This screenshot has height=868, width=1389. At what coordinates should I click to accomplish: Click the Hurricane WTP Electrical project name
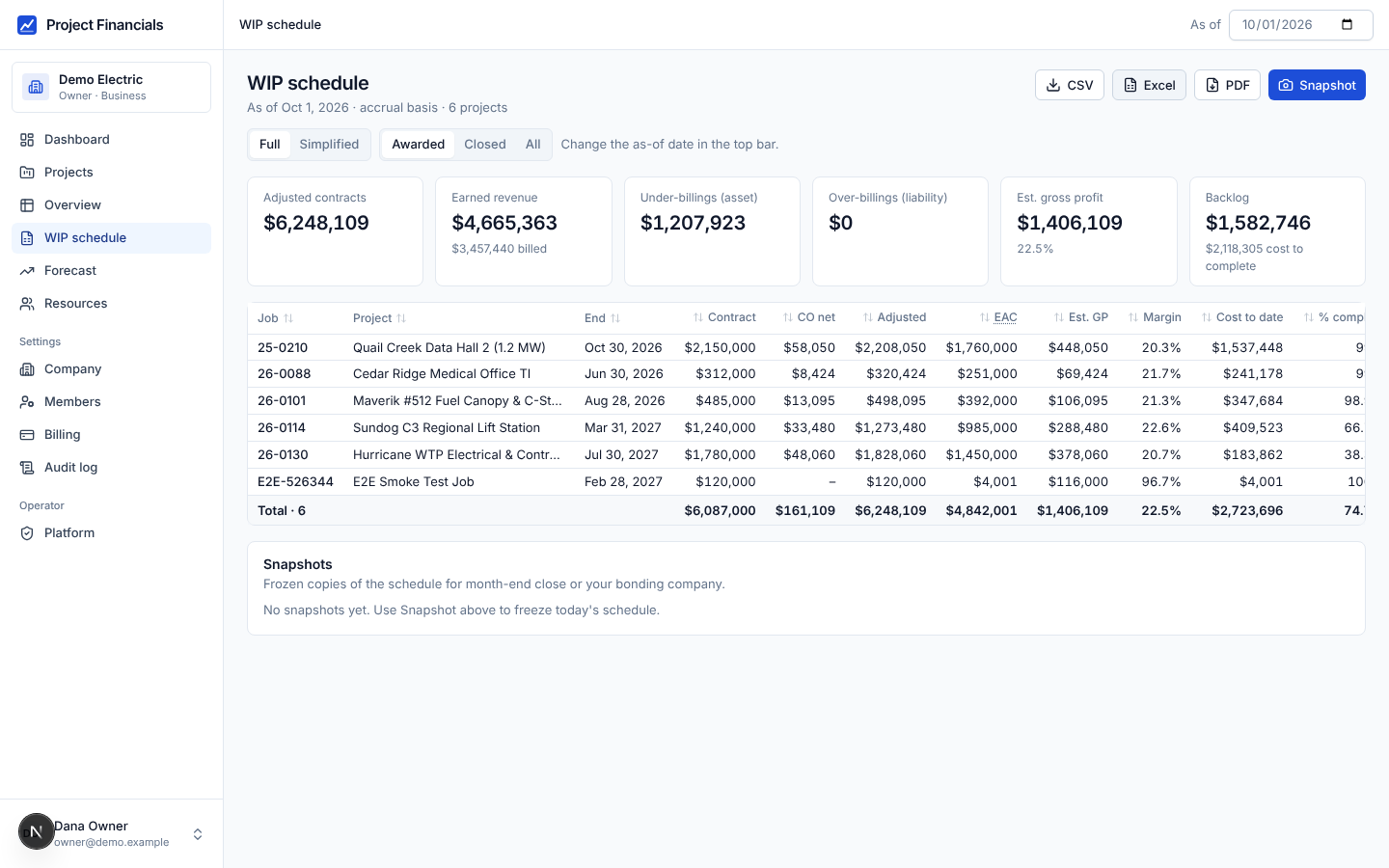point(456,455)
